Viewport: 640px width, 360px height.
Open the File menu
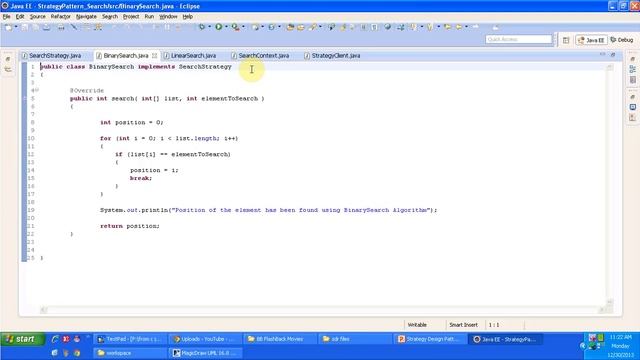7,17
